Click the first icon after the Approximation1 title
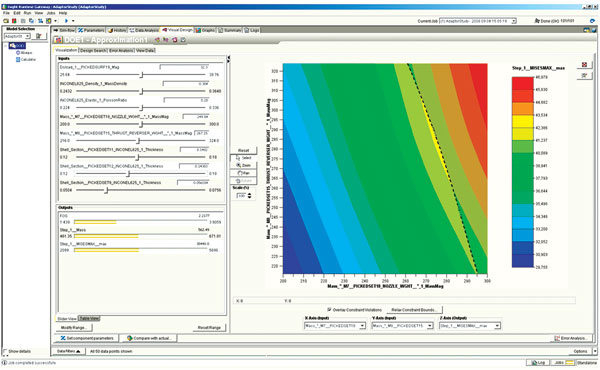 click(x=157, y=40)
